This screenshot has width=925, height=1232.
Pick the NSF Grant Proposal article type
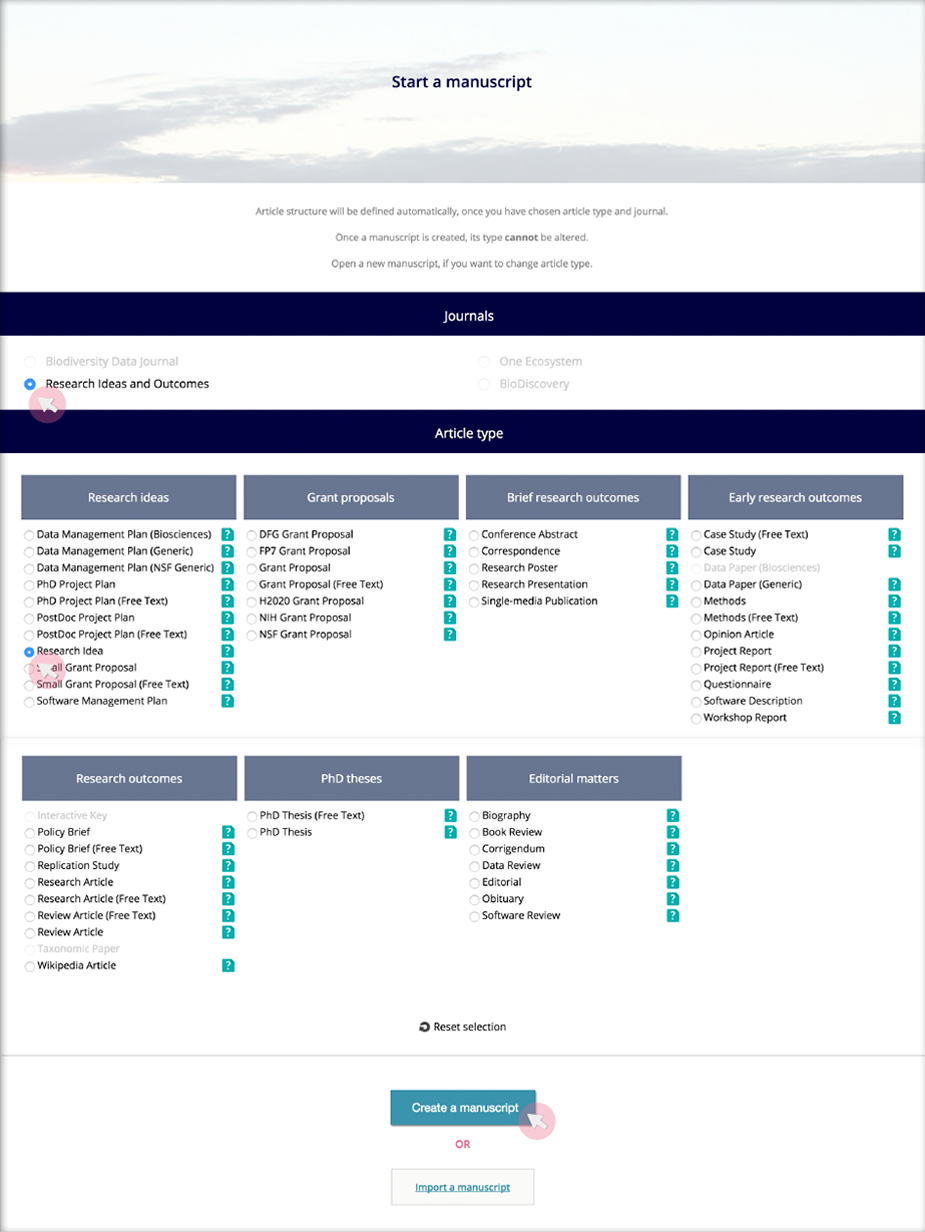[x=251, y=635]
